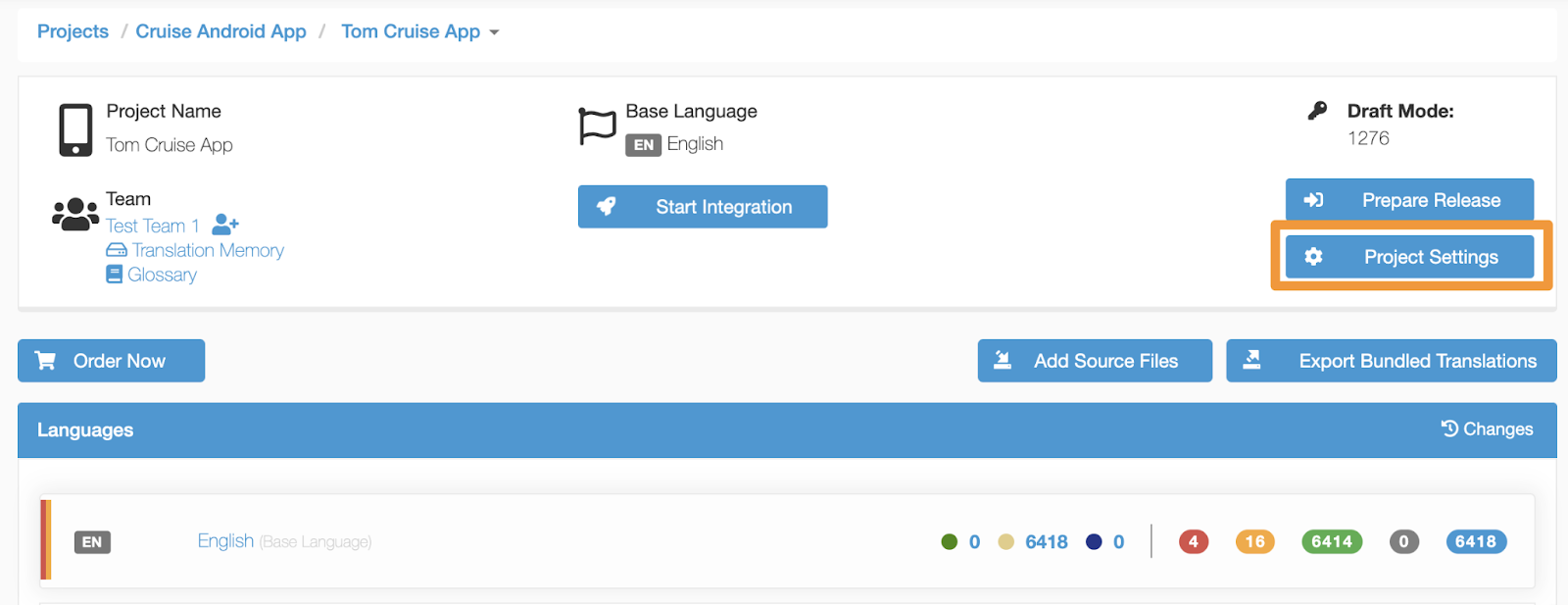Expand the Tom Cruise App dropdown

point(494,32)
